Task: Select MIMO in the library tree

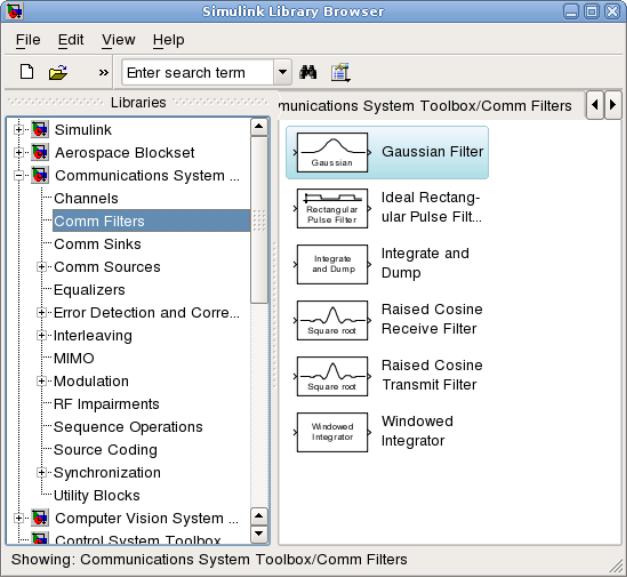Action: (x=74, y=358)
